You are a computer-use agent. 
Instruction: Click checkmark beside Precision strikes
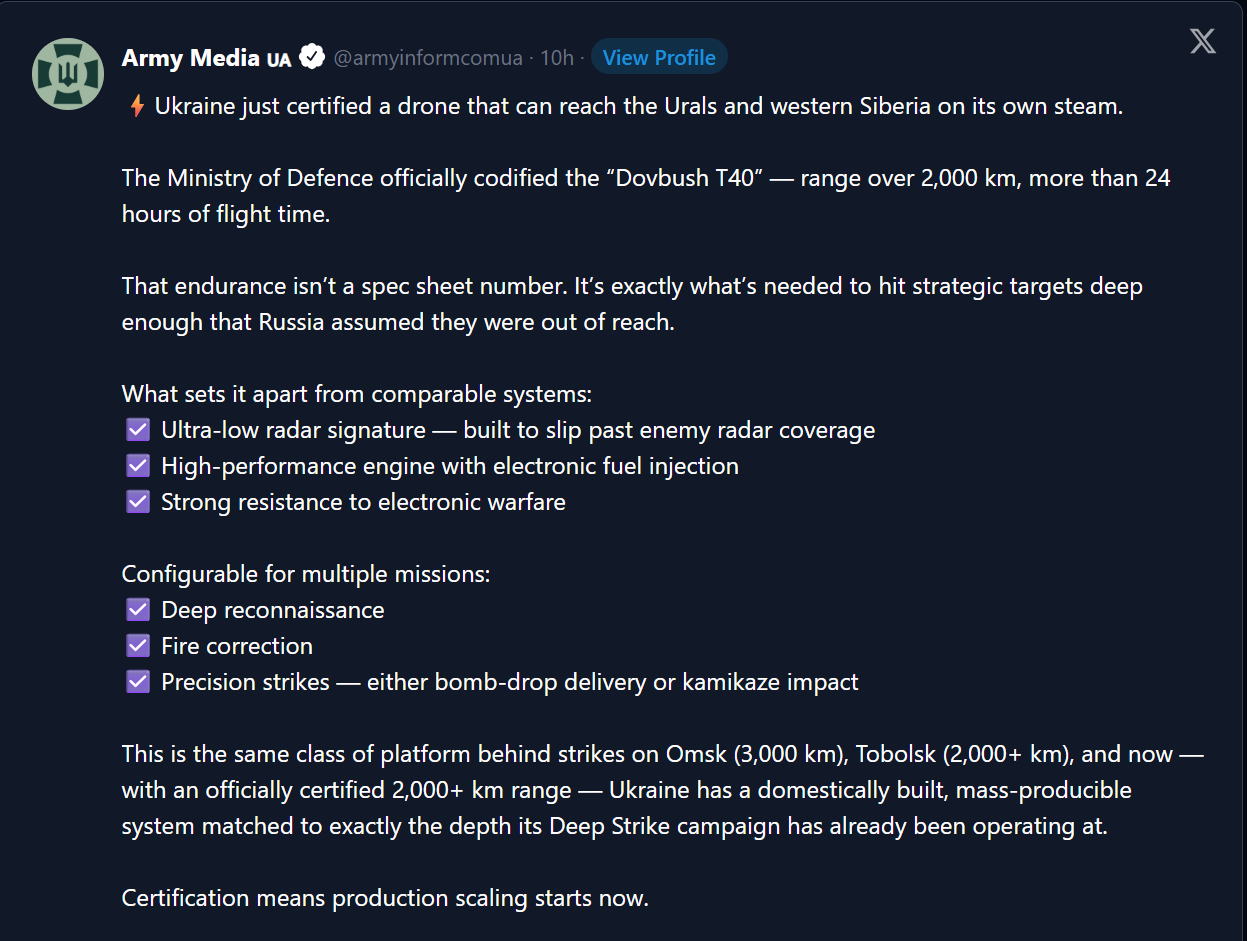click(138, 682)
